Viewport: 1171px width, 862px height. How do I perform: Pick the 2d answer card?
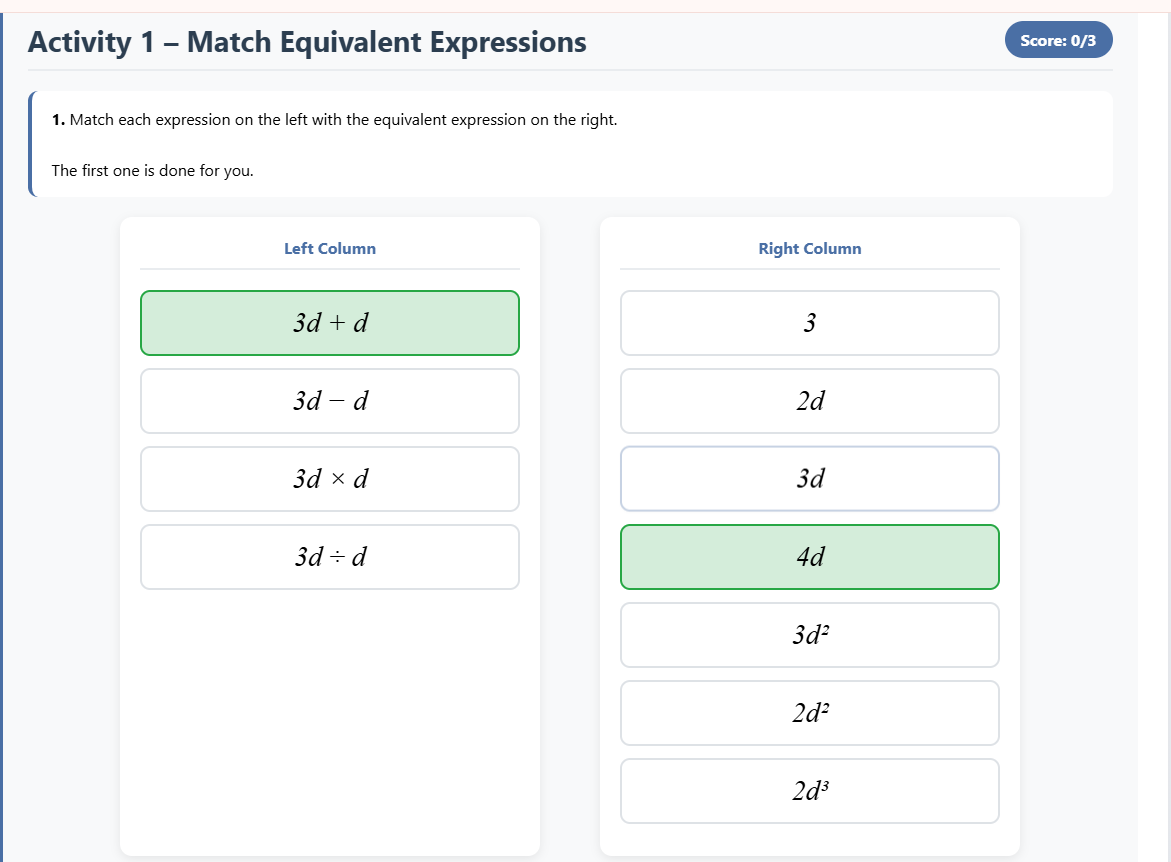point(810,401)
